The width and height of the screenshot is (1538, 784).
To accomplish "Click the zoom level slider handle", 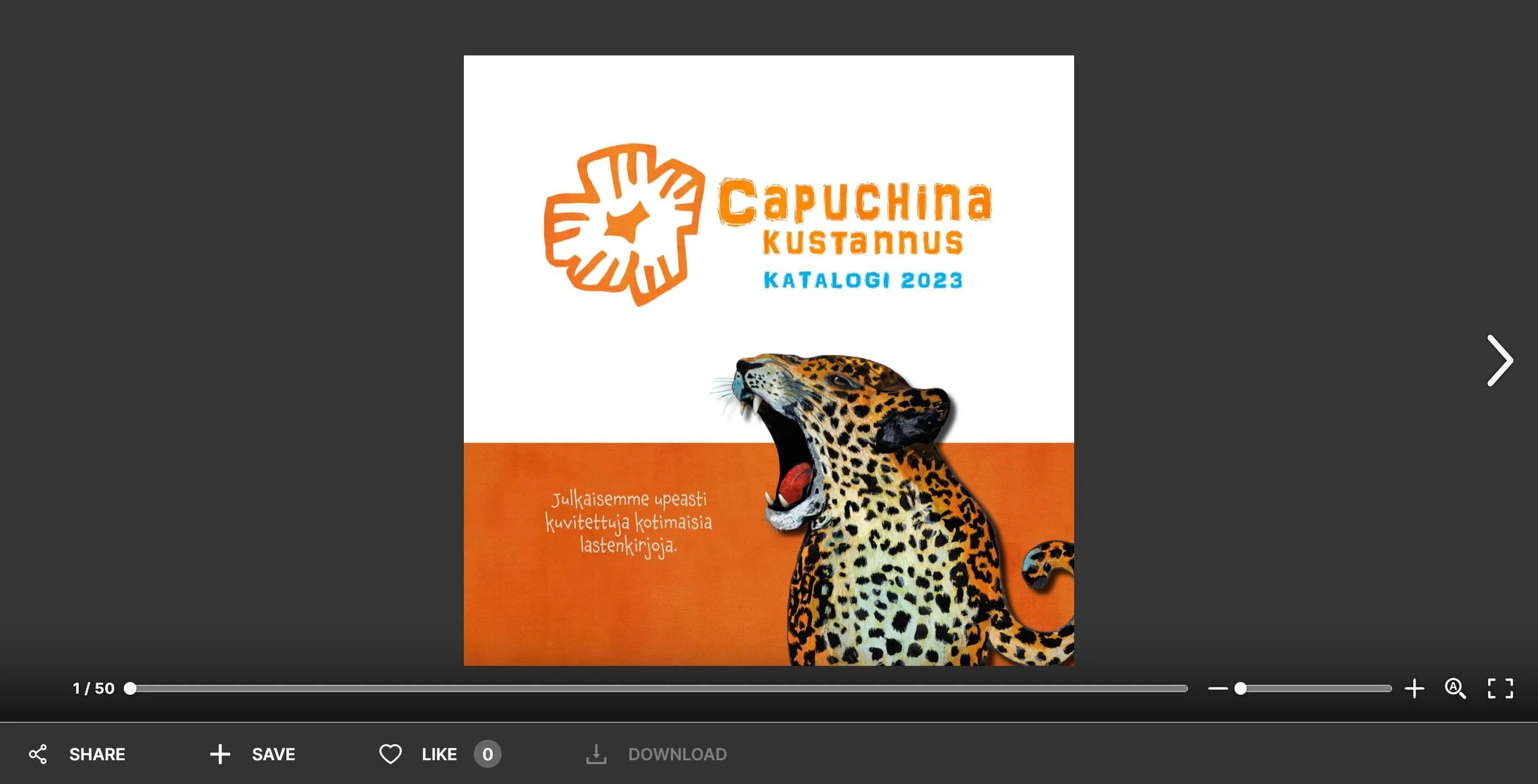I will pyautogui.click(x=1241, y=689).
